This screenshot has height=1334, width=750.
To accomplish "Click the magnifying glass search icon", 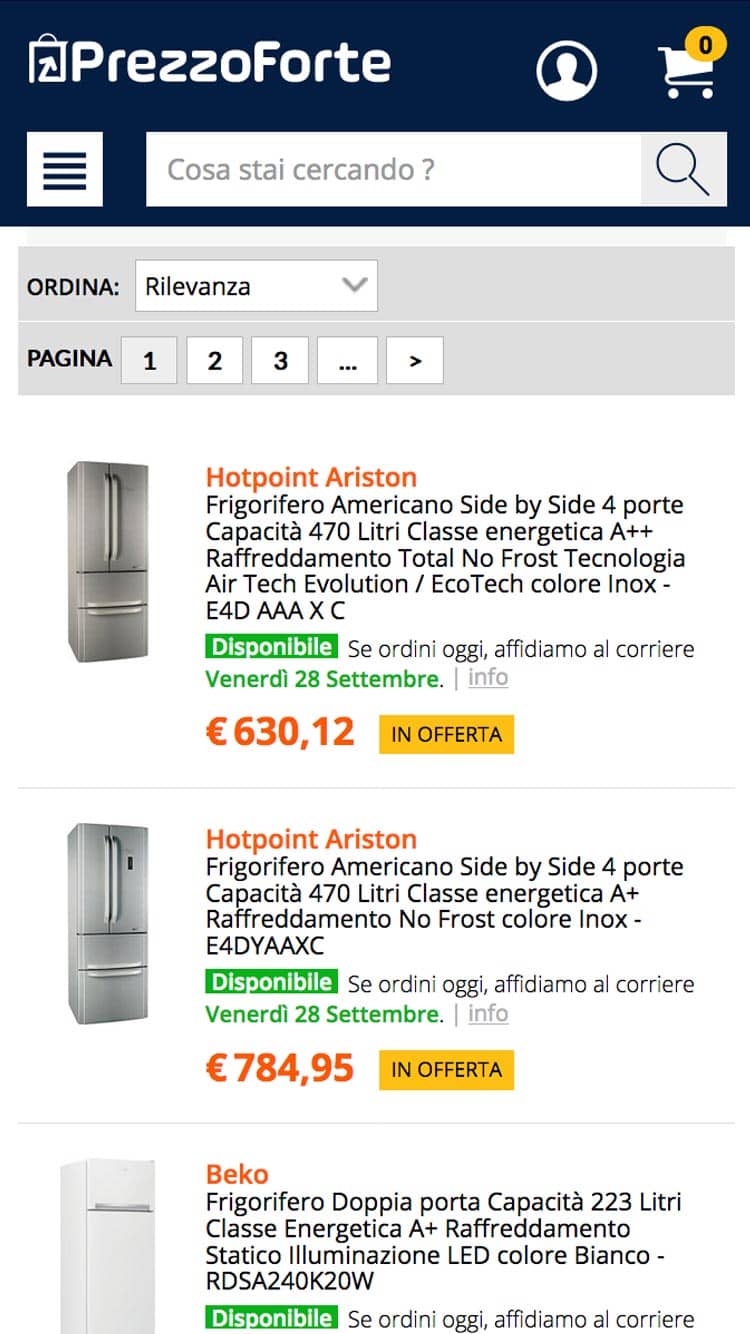I will [x=684, y=169].
